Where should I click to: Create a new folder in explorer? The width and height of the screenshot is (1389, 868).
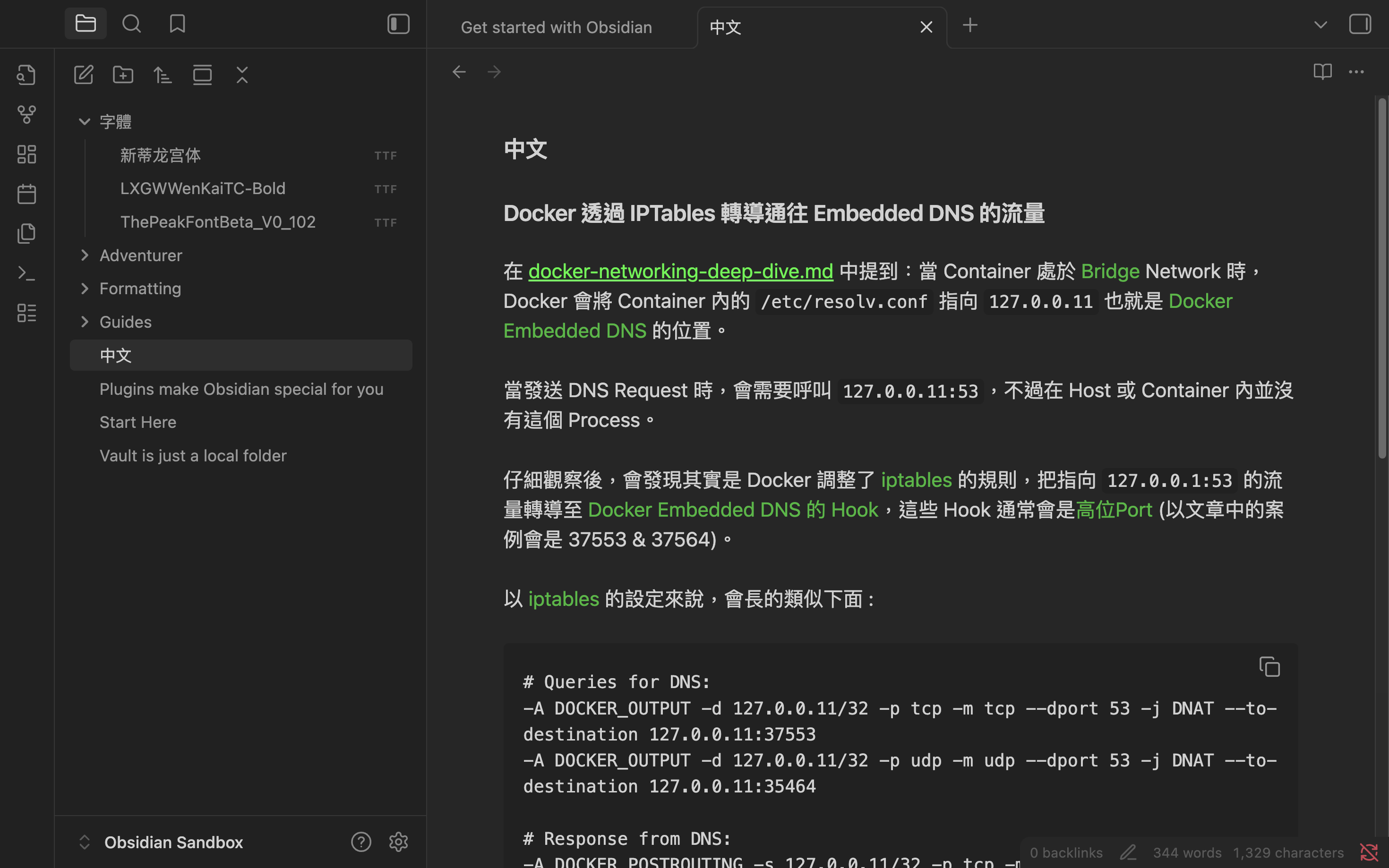pos(123,75)
